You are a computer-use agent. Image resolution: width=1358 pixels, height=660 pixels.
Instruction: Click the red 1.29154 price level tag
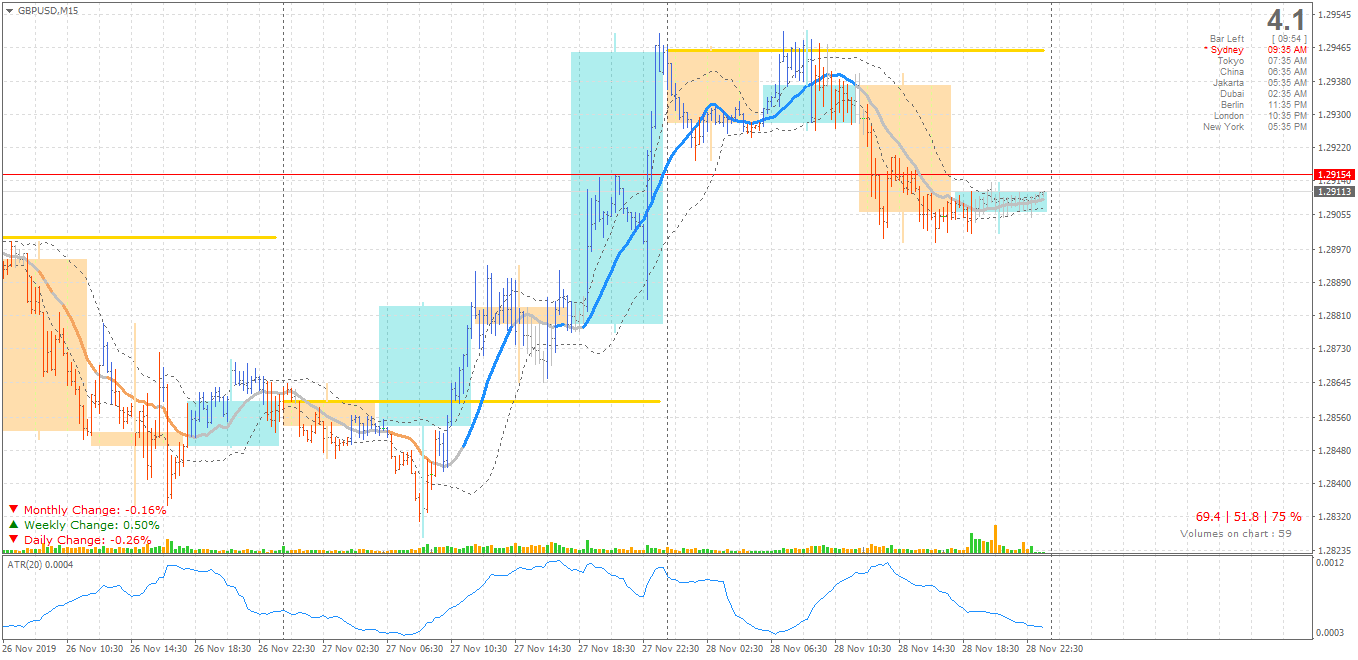(1334, 174)
